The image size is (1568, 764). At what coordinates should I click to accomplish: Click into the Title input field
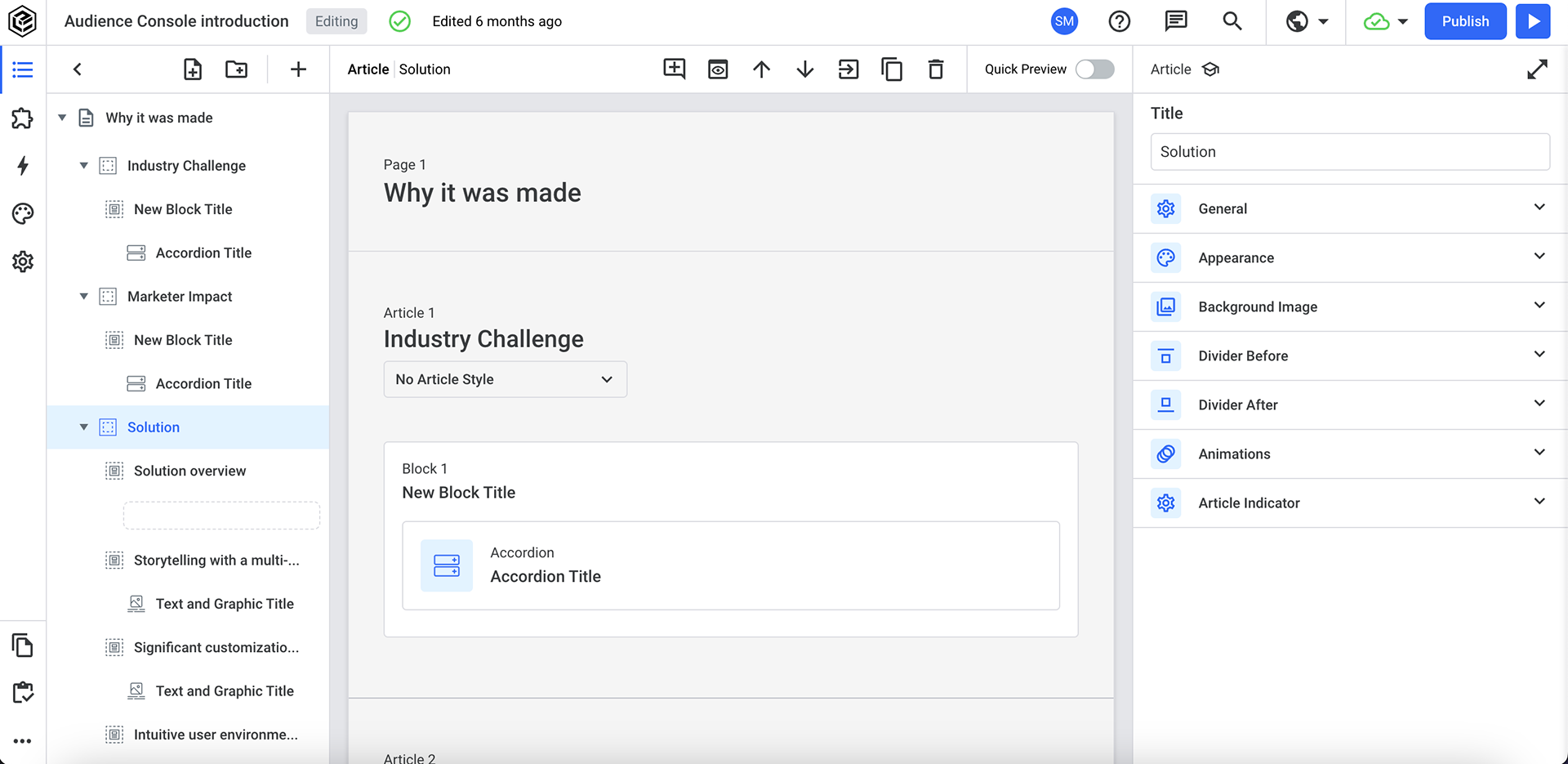1350,152
